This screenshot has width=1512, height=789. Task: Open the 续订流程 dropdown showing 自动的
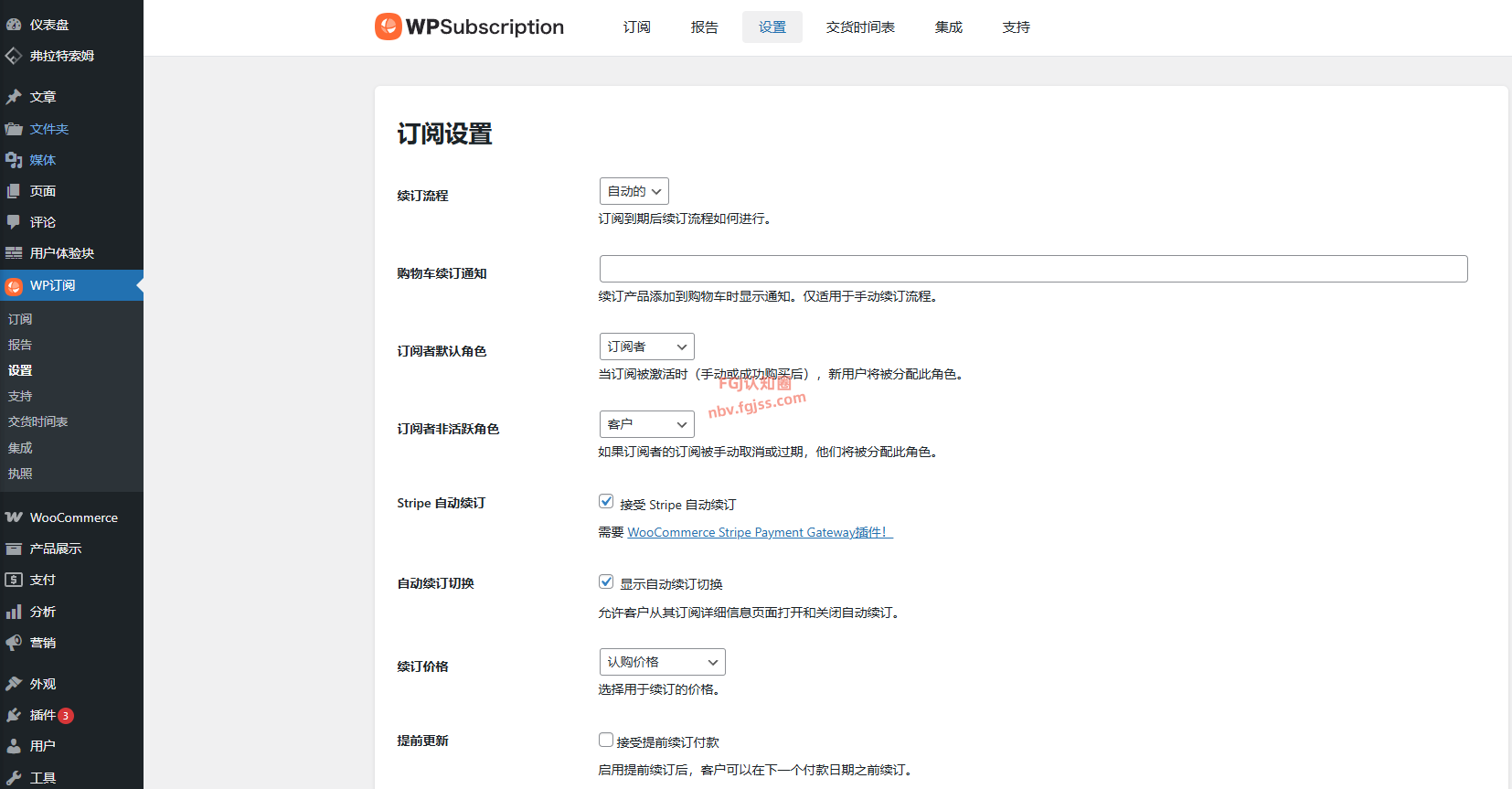pos(634,191)
